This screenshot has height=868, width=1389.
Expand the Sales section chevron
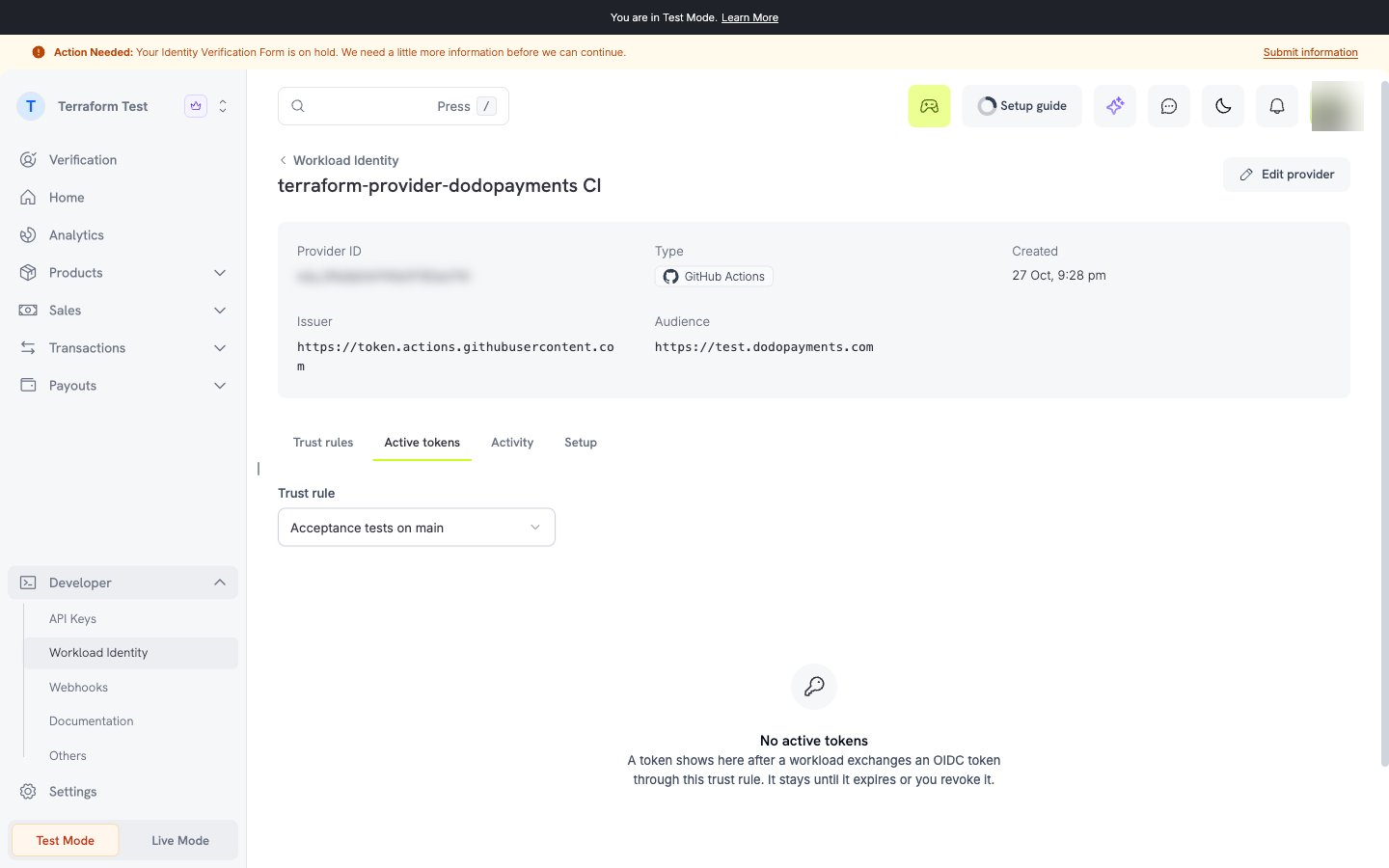(x=220, y=311)
